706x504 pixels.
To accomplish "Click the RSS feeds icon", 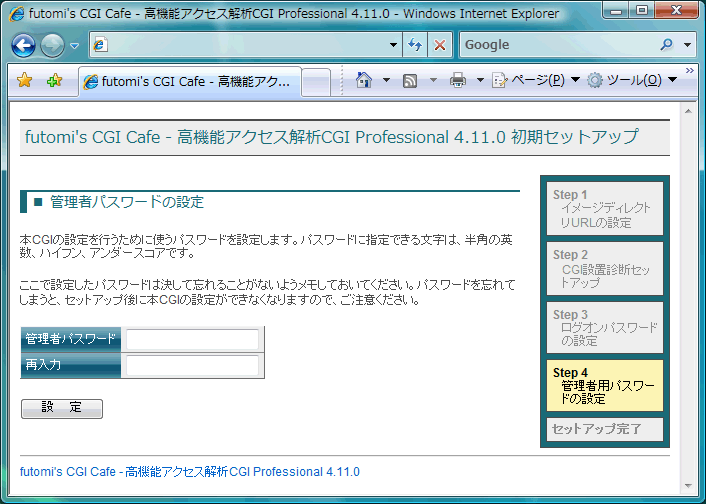I will (410, 81).
